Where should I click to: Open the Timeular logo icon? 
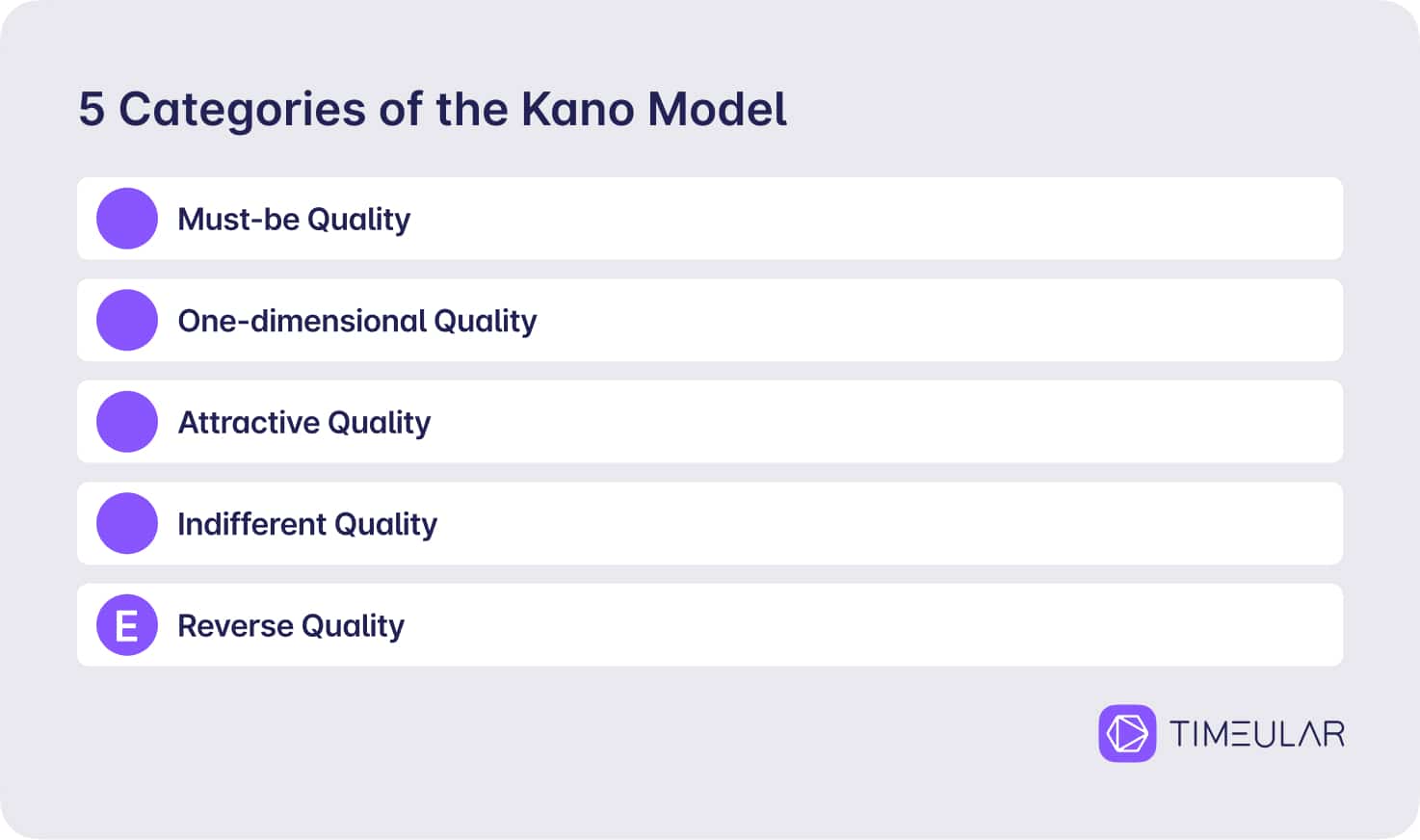[1127, 734]
